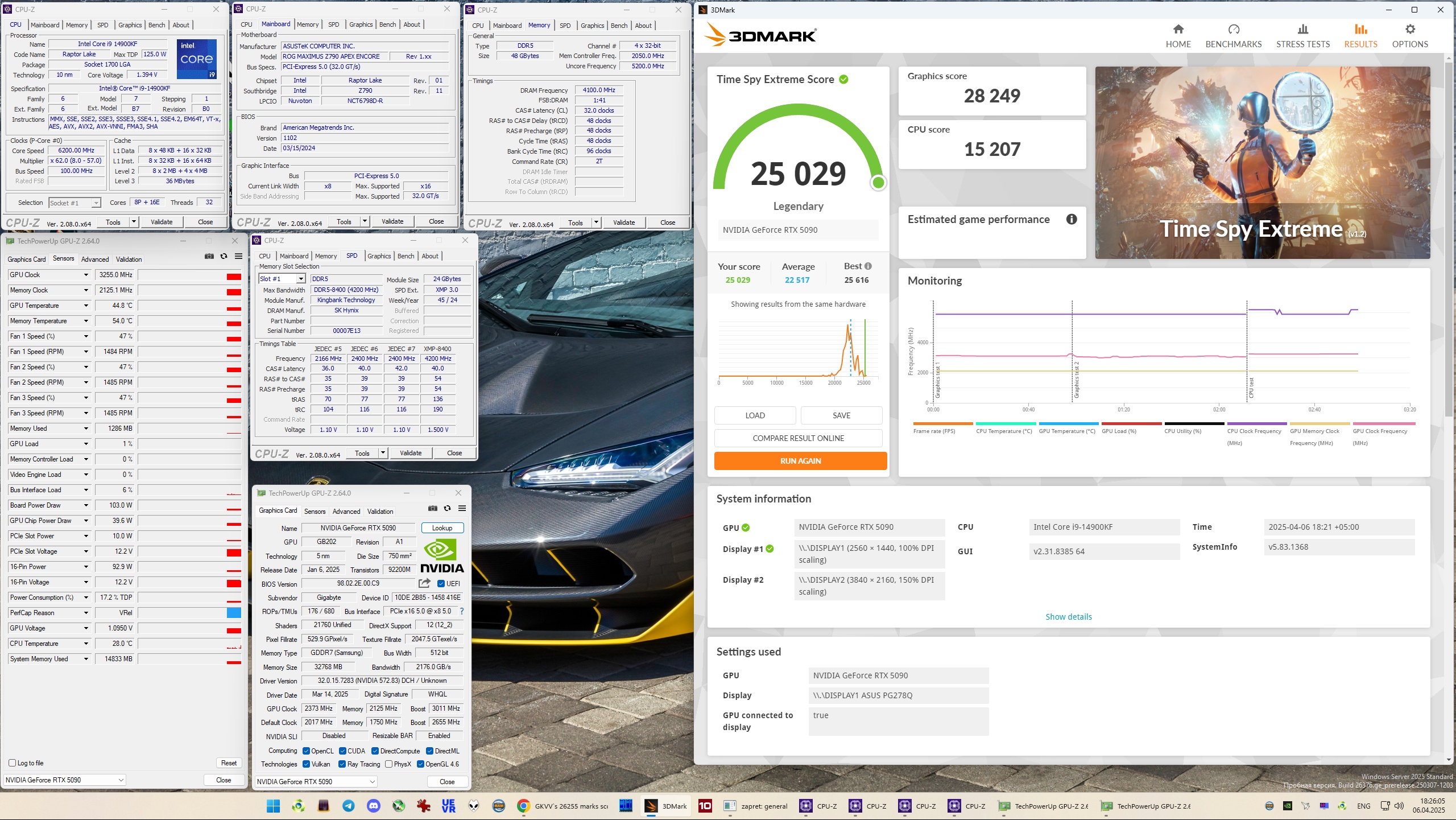
Task: Switch to Bench tab in CPU-Z Memory window
Action: click(619, 26)
